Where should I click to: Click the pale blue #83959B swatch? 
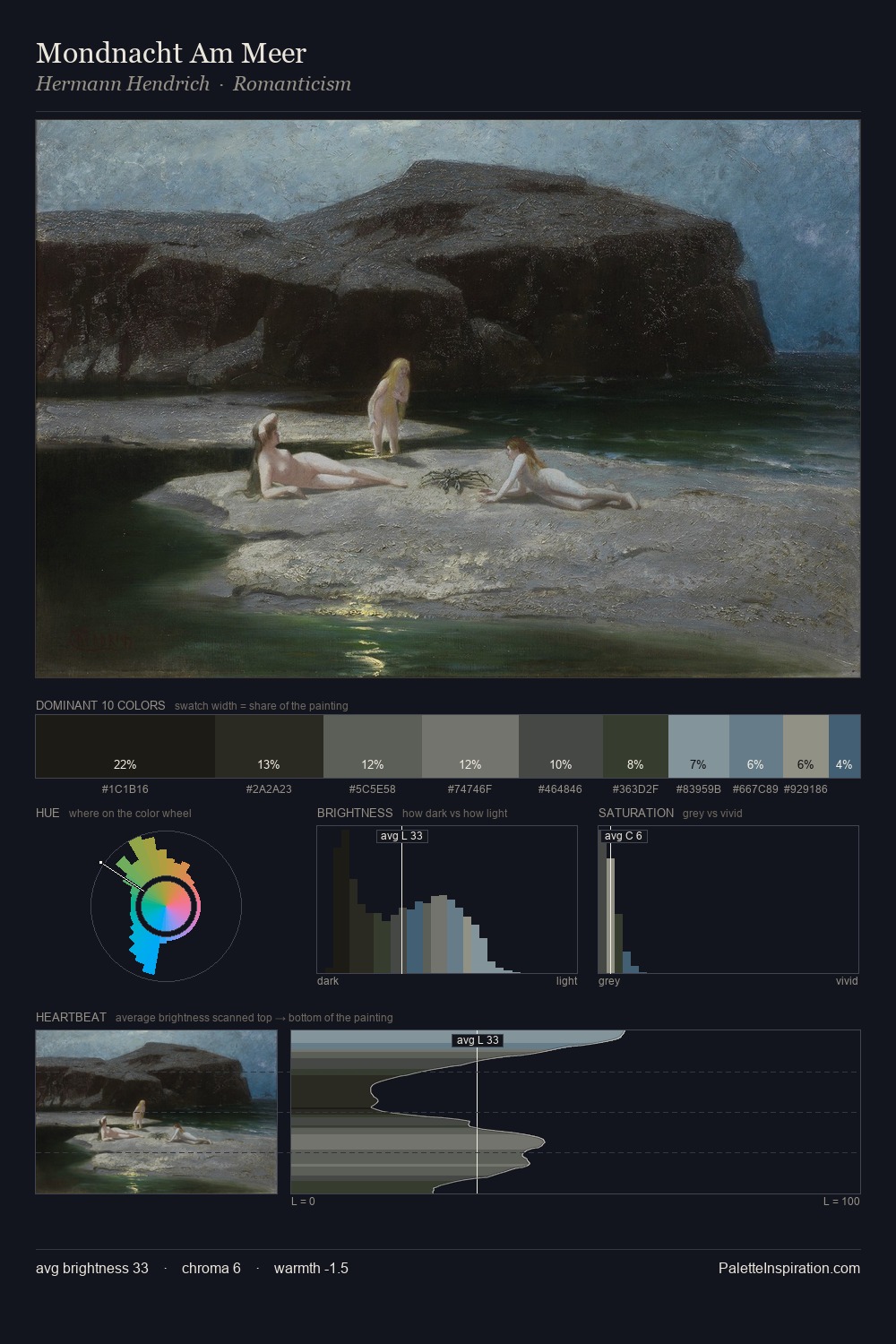(699, 746)
